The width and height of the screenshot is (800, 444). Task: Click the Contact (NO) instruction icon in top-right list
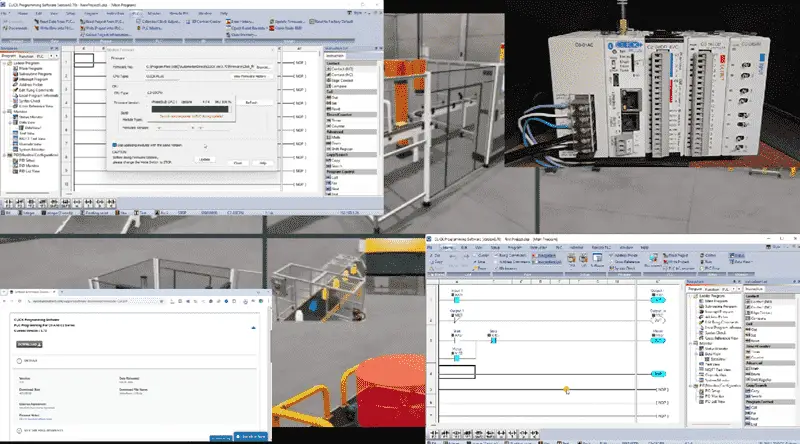329,69
